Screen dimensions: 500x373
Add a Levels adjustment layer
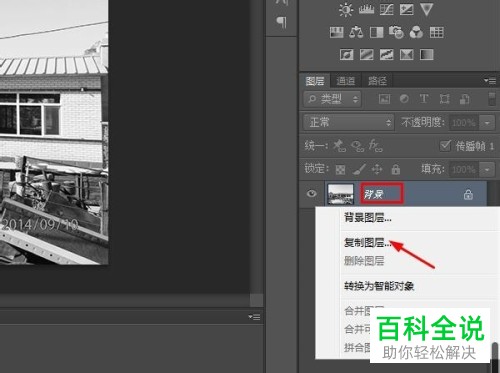tap(366, 10)
